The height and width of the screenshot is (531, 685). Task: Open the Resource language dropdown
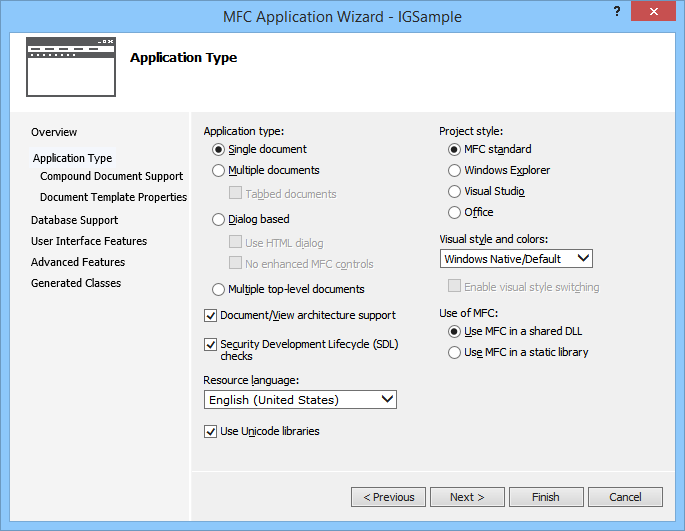[x=300, y=400]
